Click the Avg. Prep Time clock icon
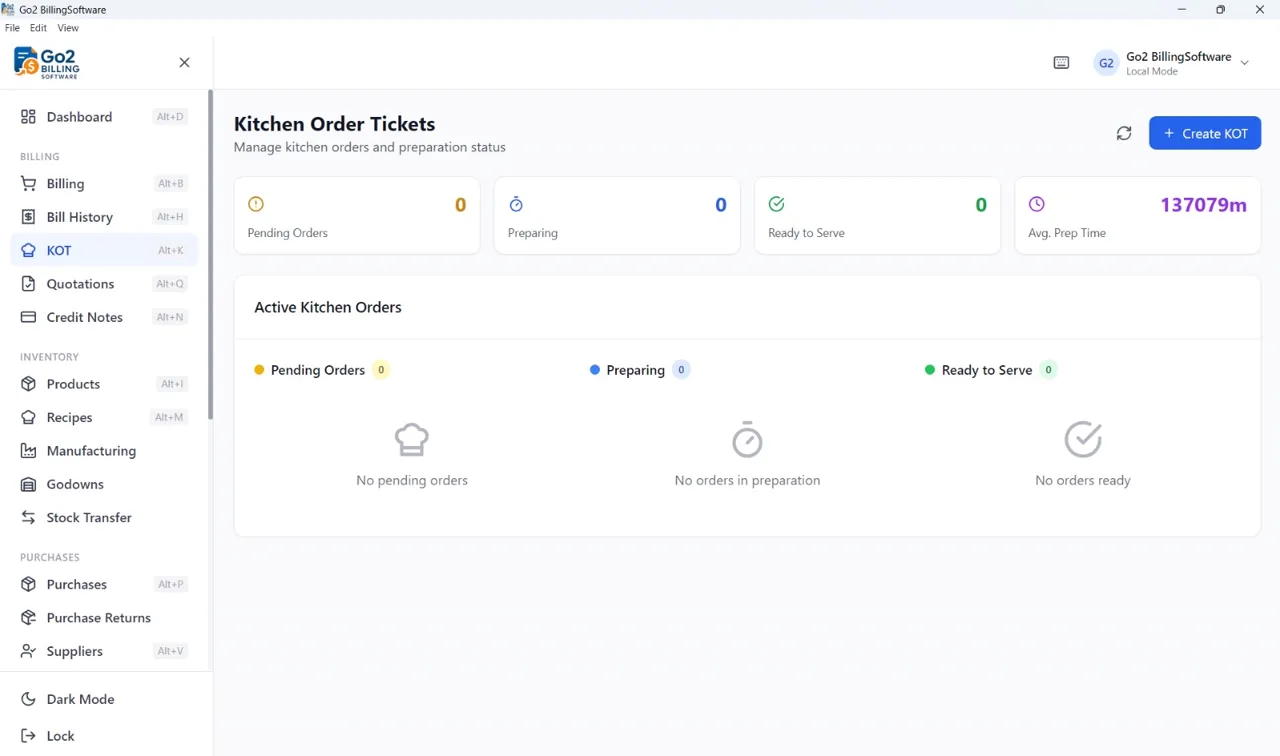 coord(1036,204)
